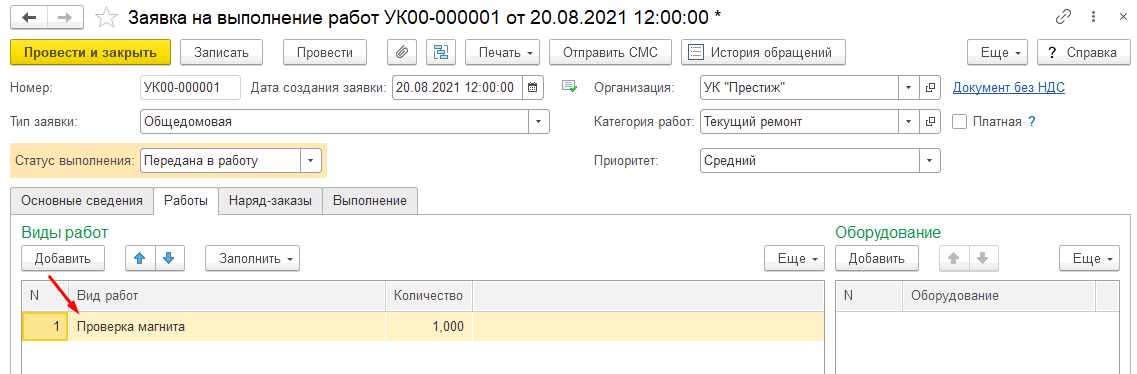Switch to the Основные сведения tab
The width and height of the screenshot is (1137, 374).
(82, 201)
